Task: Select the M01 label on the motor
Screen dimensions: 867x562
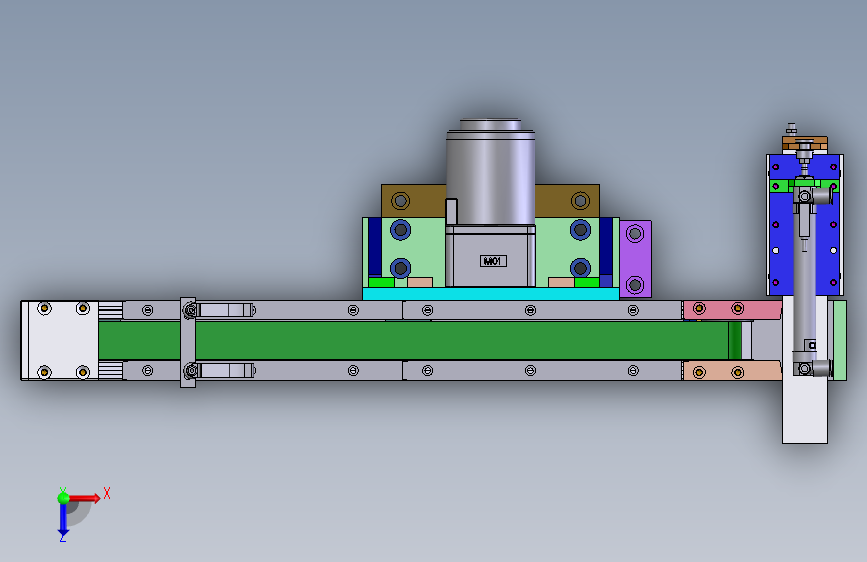Action: pyautogui.click(x=493, y=261)
